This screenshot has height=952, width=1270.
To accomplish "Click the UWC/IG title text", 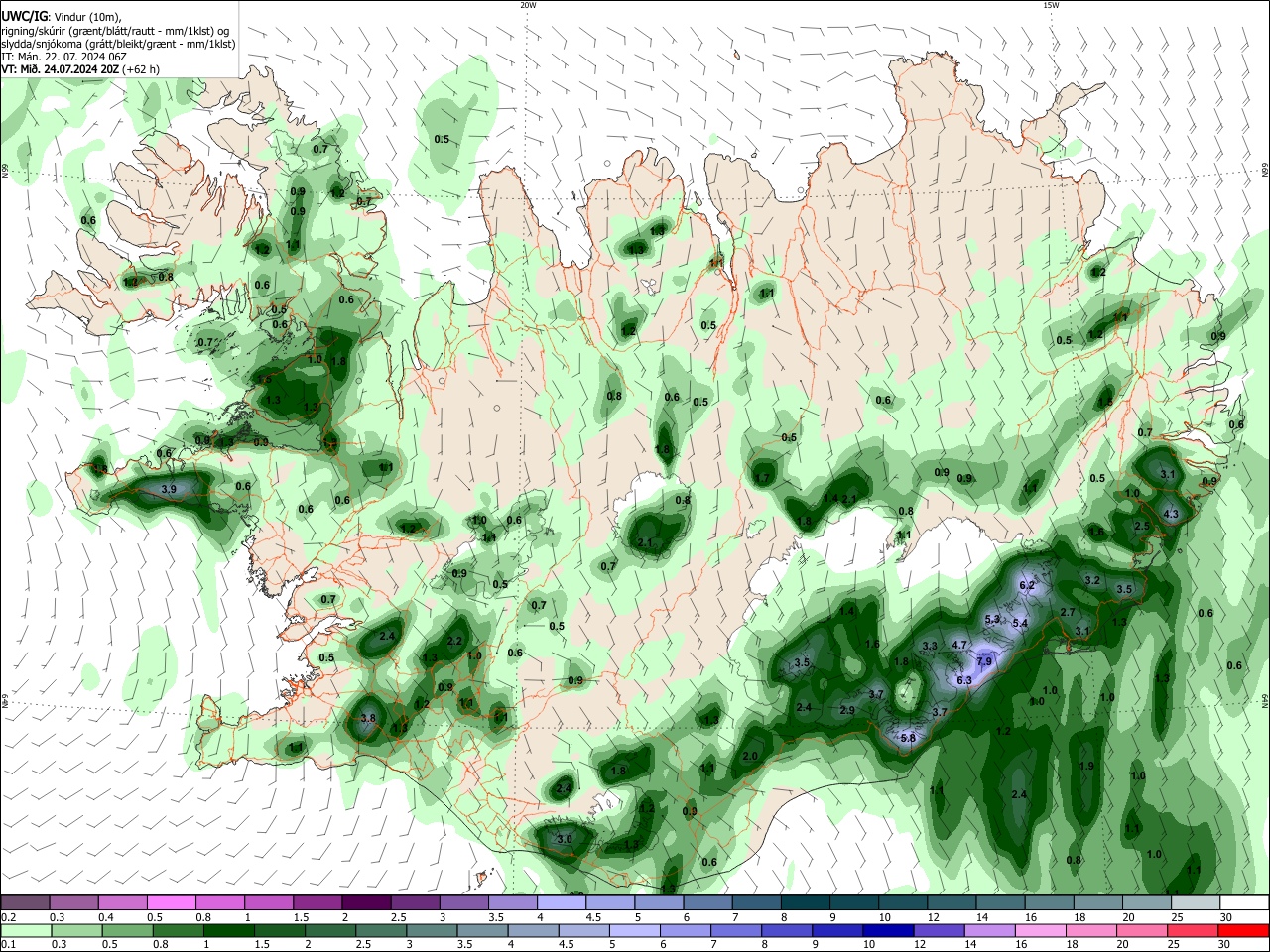I will [24, 16].
